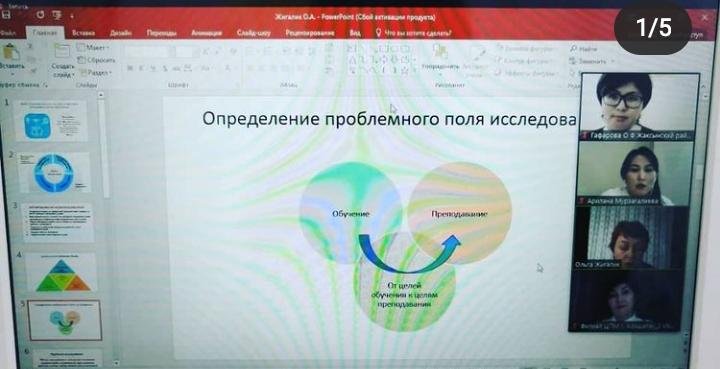Open the Раздел section dropdown
720x369 pixels.
click(95, 73)
